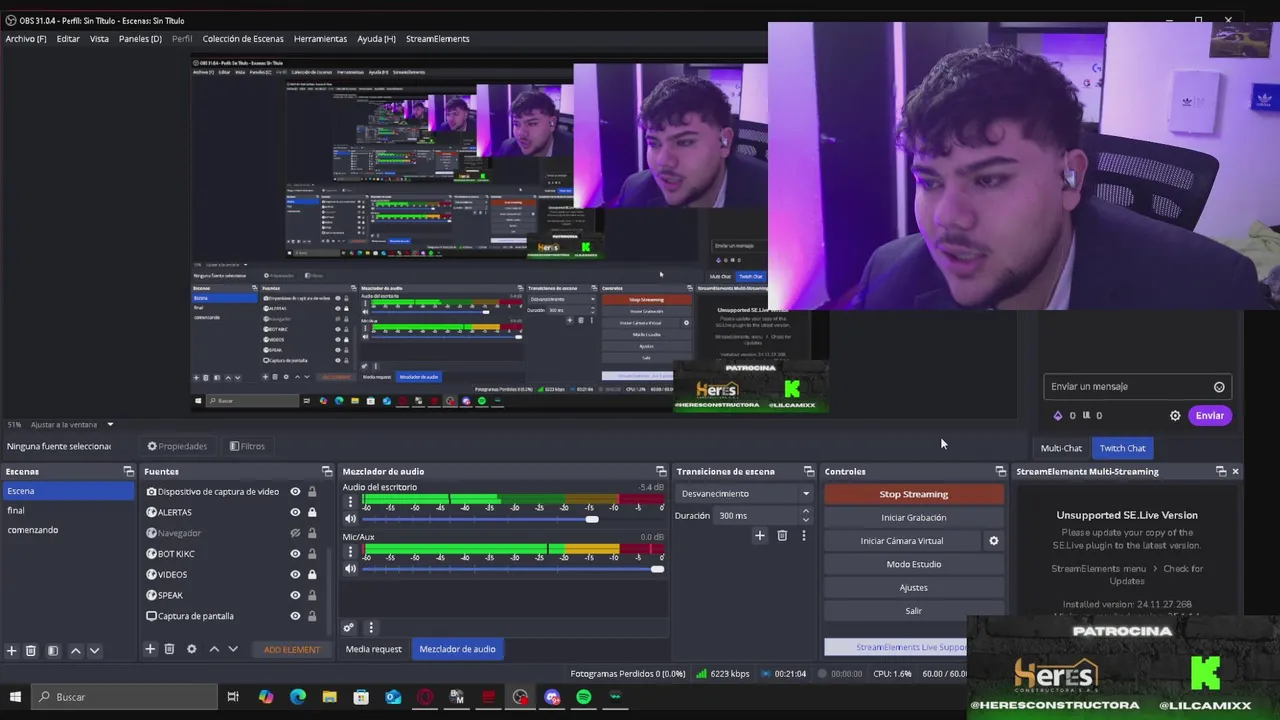Open virtual camera settings gear
The width and height of the screenshot is (1280, 720).
(993, 541)
